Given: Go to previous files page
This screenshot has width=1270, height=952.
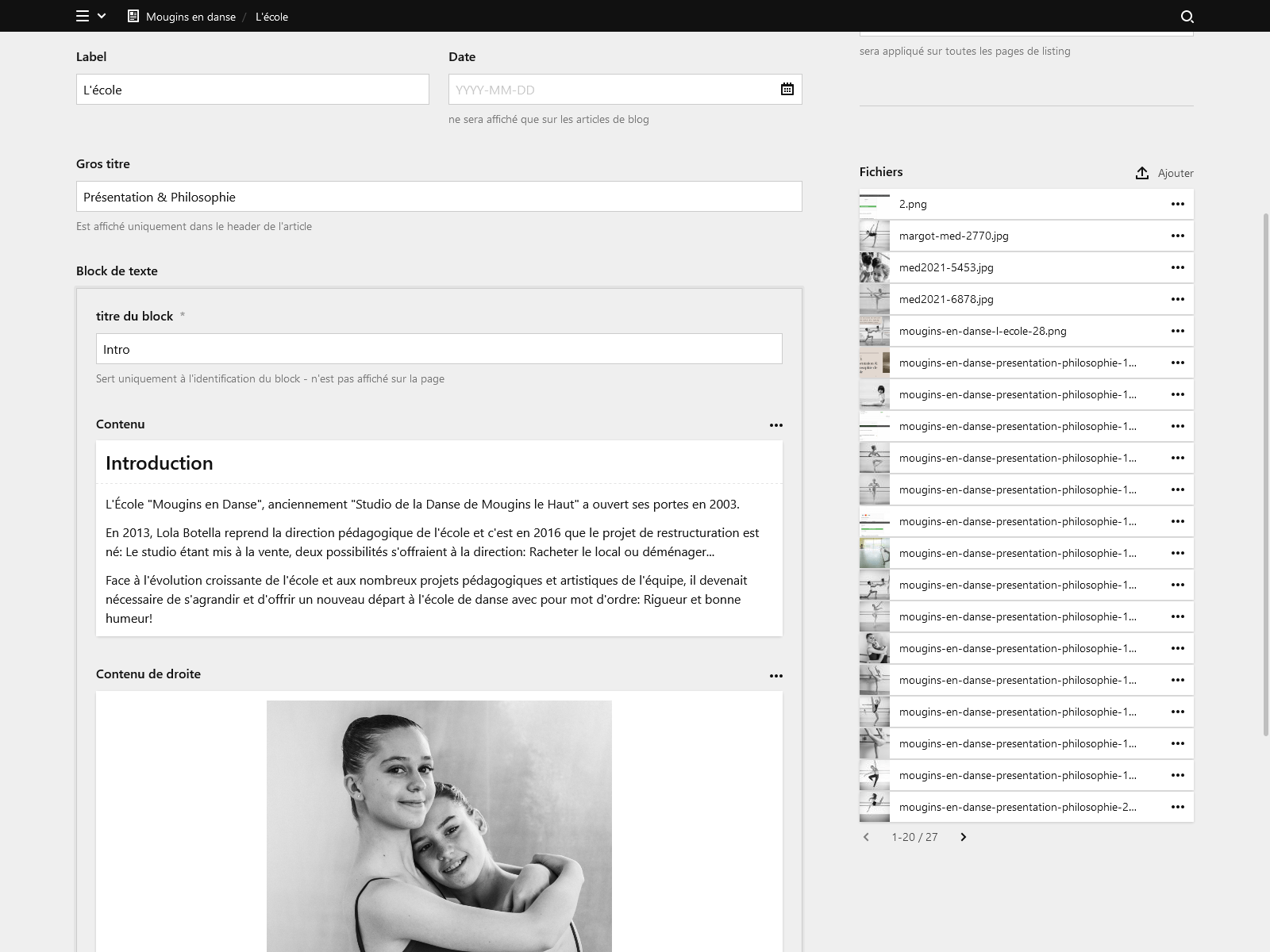Looking at the screenshot, I should pyautogui.click(x=866, y=837).
